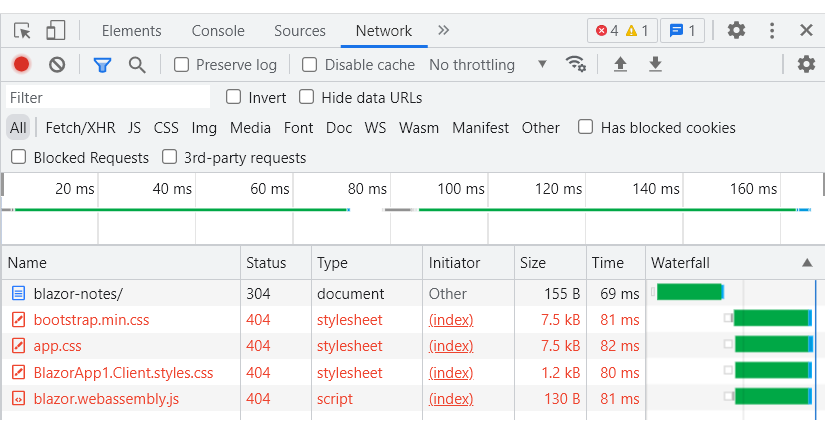This screenshot has width=825, height=433.
Task: Activate the inspect element picker icon
Action: click(x=22, y=31)
